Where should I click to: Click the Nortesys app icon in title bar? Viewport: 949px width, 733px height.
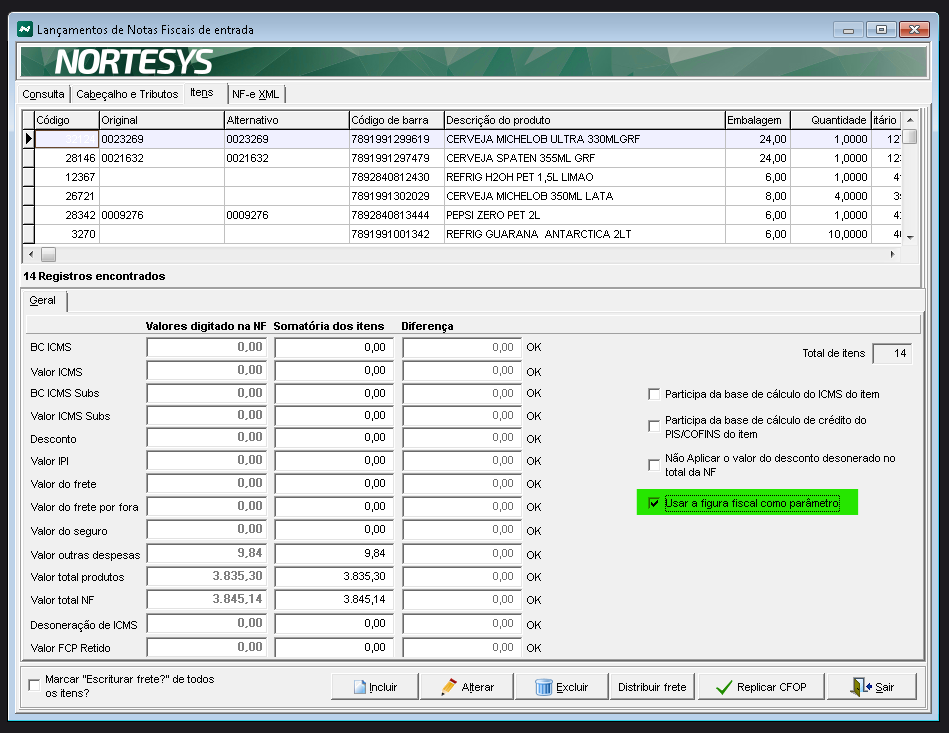[24, 29]
